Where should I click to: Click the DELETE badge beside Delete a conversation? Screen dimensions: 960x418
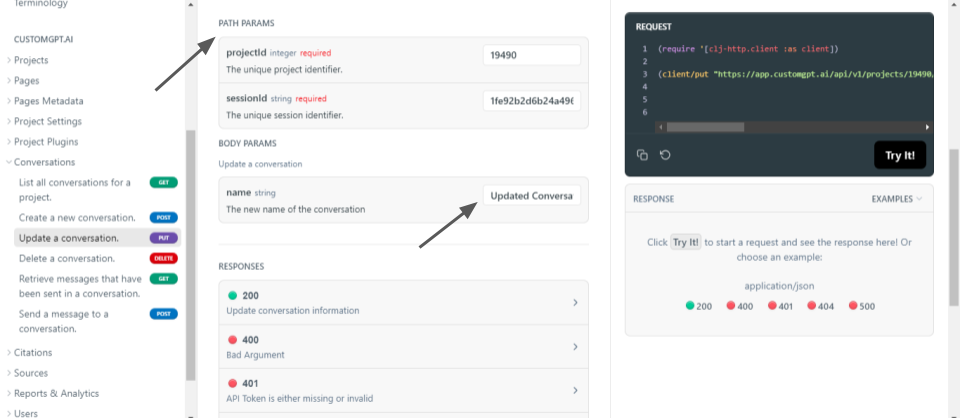click(163, 258)
